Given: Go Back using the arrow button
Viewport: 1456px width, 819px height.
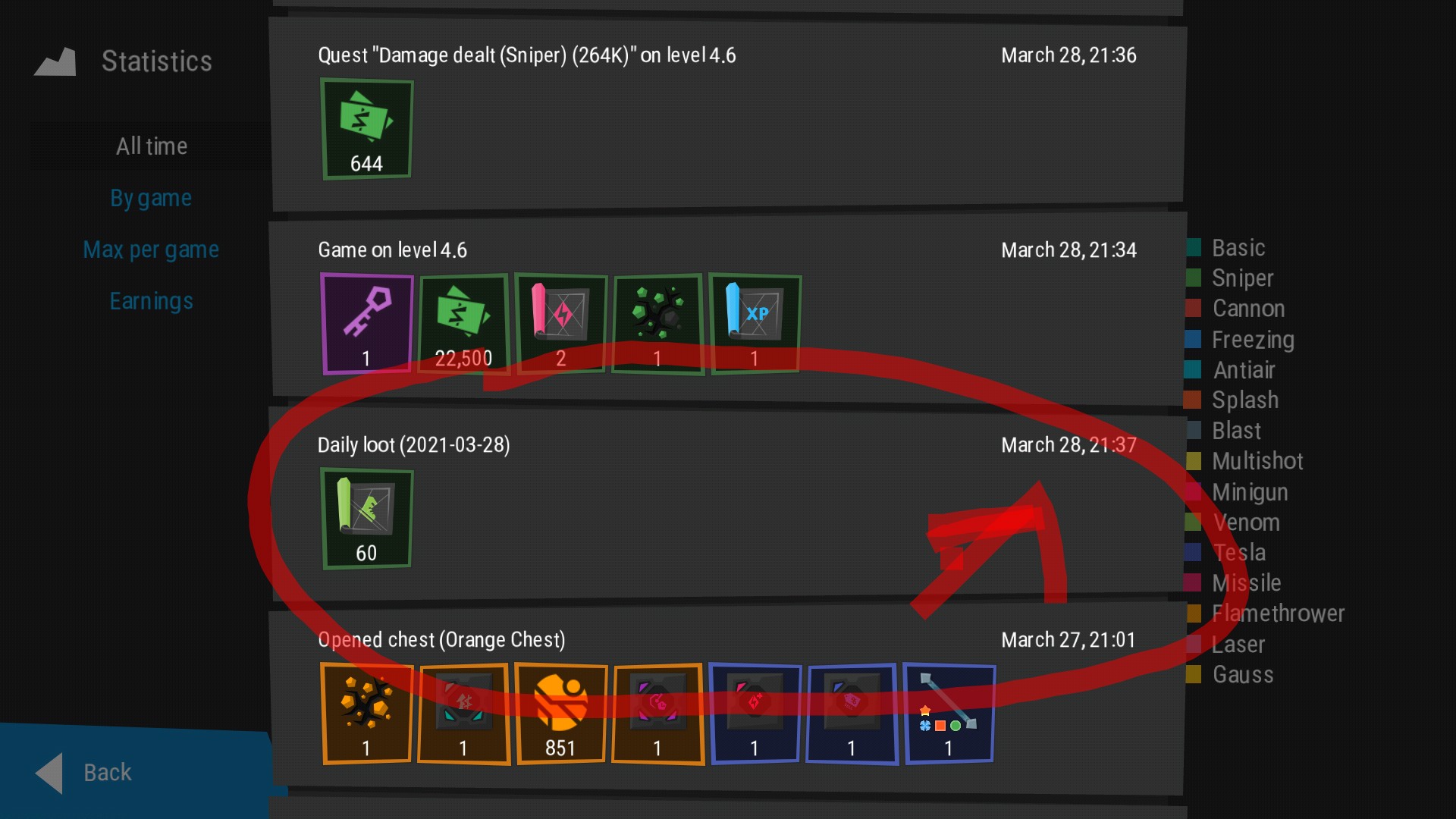Looking at the screenshot, I should (x=83, y=773).
